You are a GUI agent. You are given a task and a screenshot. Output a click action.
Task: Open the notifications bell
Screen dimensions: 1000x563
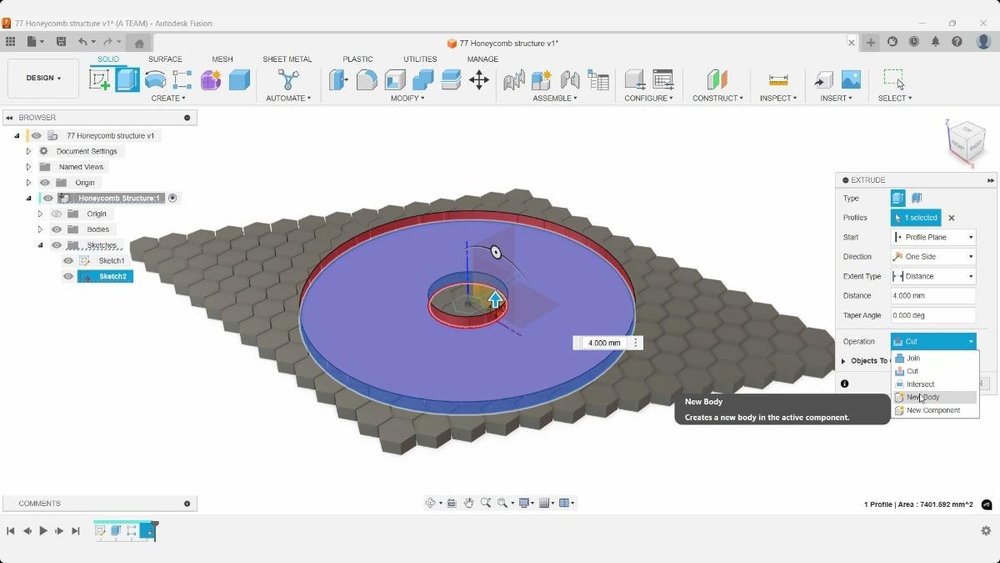click(x=935, y=41)
